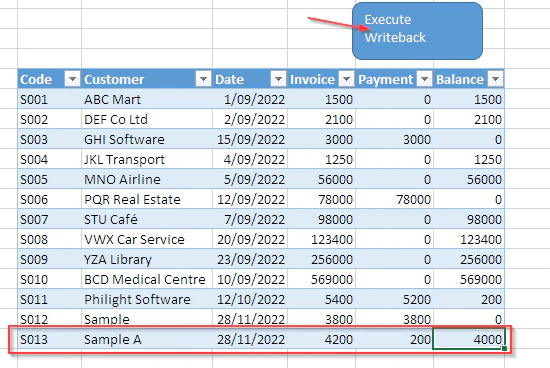Select the YZA Library cell

pyautogui.click(x=147, y=259)
